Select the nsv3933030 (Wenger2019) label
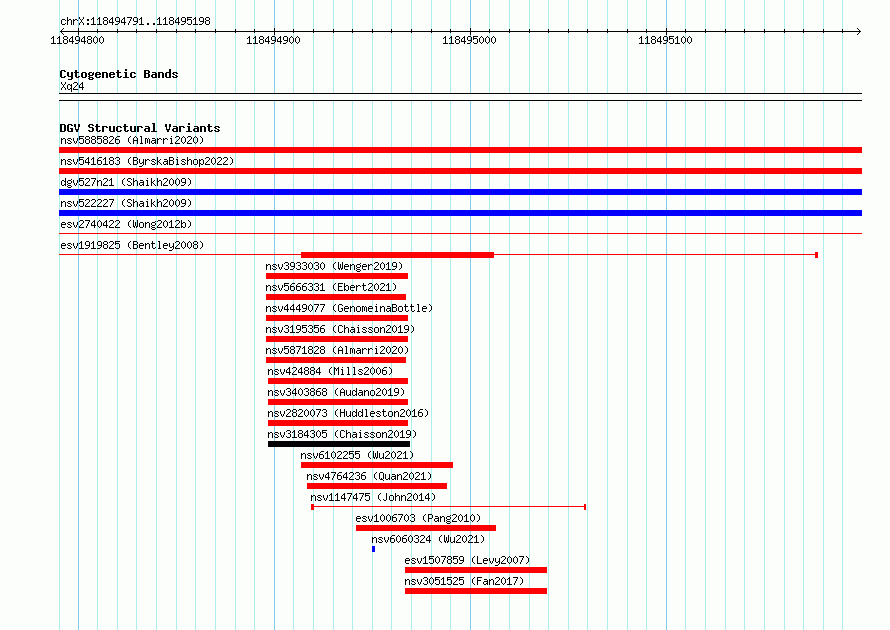 pyautogui.click(x=334, y=266)
